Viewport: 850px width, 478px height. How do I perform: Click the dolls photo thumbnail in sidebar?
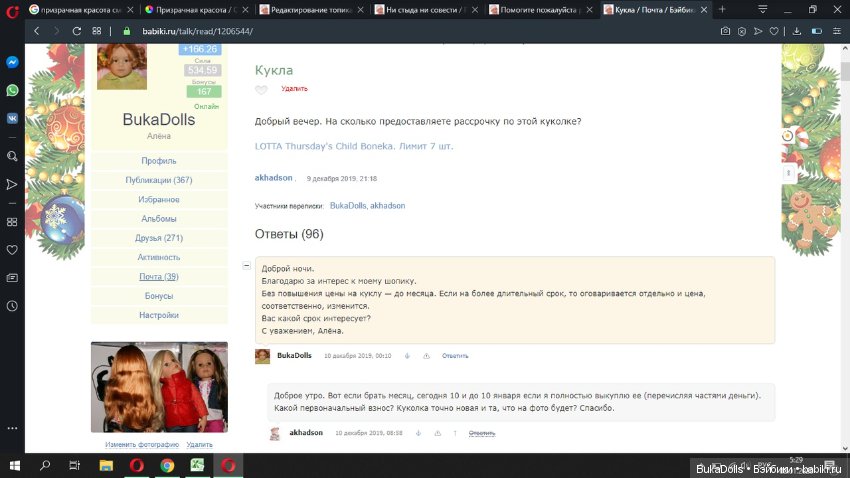(159, 387)
